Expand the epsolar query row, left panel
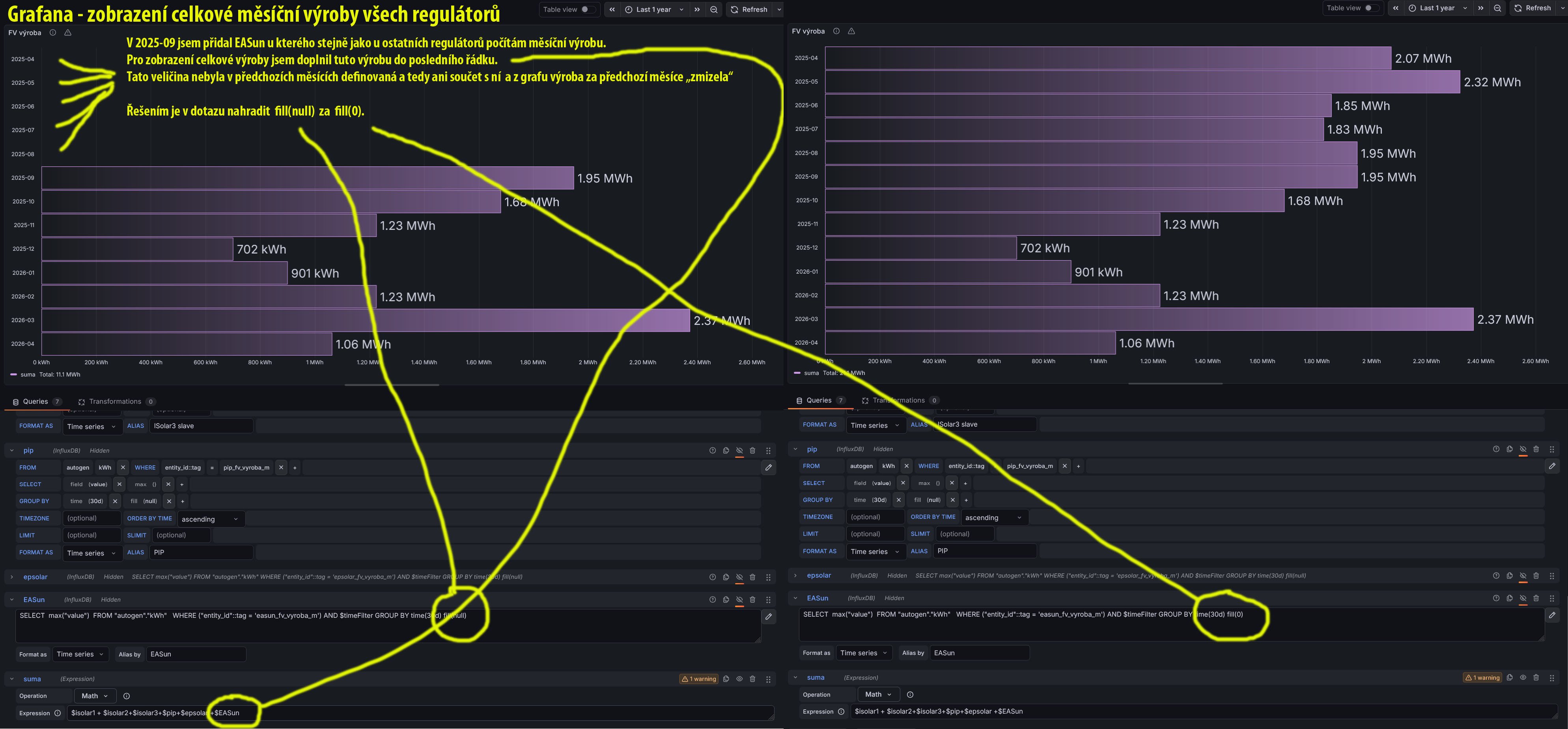This screenshot has height=729, width=1568. point(11,577)
